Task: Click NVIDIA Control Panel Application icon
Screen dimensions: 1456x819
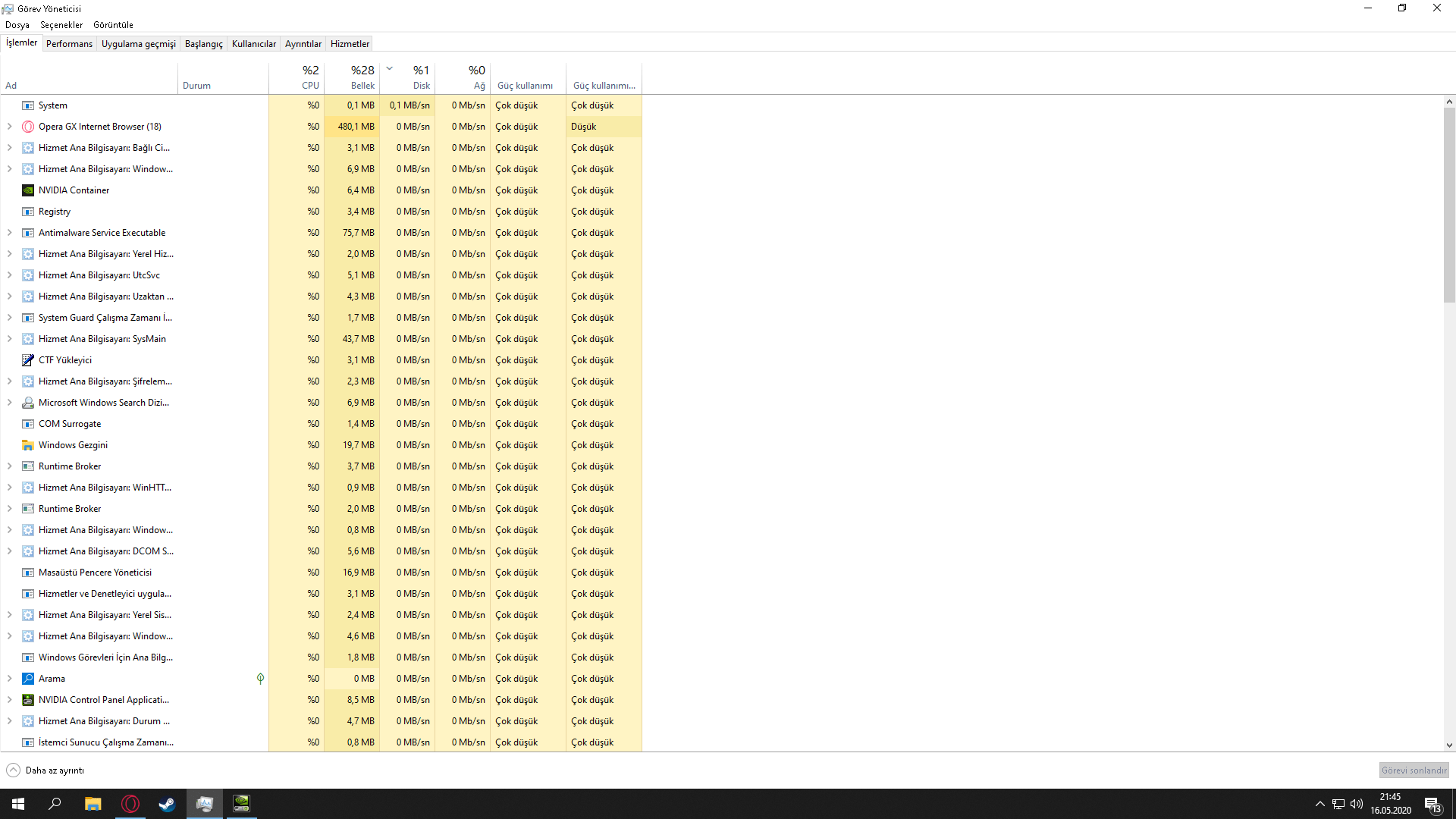Action: (x=28, y=700)
